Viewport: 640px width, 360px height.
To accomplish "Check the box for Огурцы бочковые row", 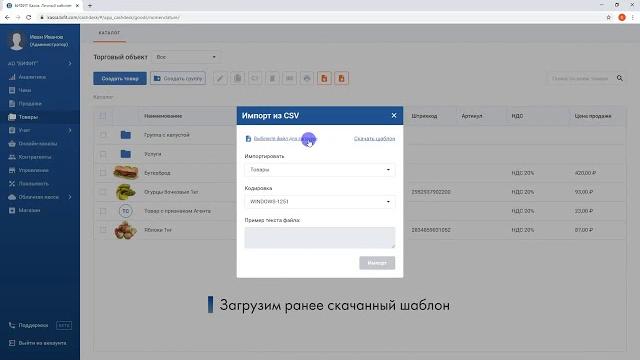I will [103, 192].
